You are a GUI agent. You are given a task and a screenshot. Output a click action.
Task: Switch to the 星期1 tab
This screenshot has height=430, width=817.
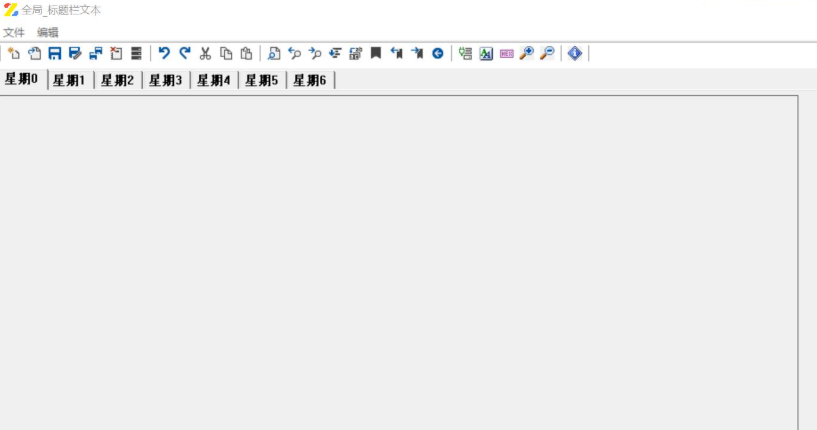(x=69, y=80)
